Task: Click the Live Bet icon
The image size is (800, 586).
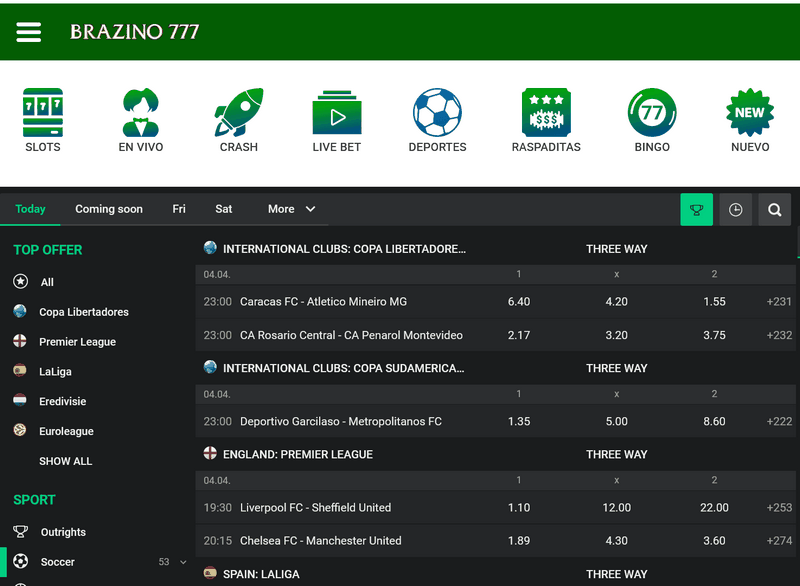Action: tap(336, 113)
